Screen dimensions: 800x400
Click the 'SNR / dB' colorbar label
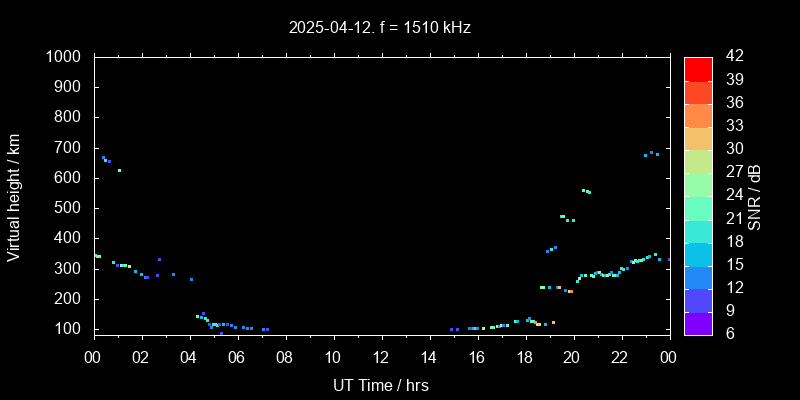point(757,195)
